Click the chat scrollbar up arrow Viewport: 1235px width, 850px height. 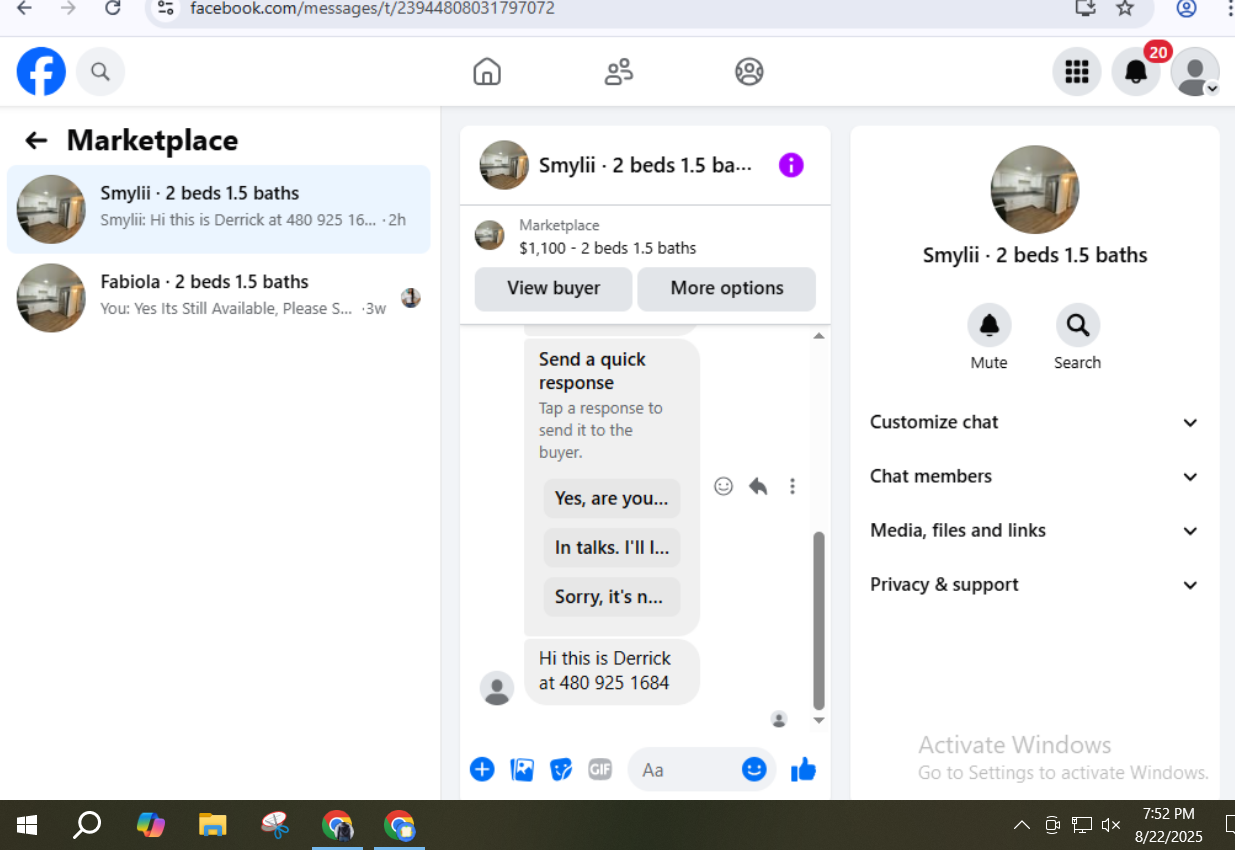pos(819,336)
